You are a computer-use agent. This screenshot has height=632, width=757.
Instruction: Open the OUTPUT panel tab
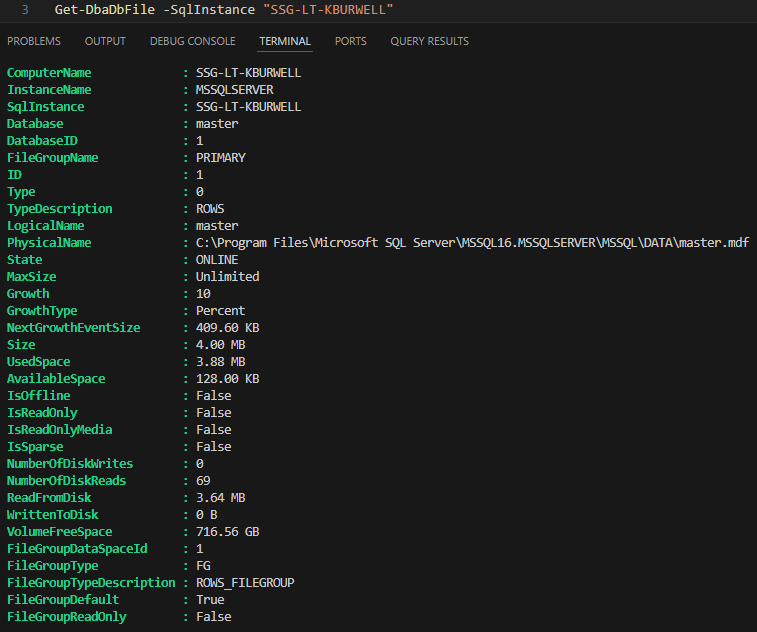tap(105, 41)
